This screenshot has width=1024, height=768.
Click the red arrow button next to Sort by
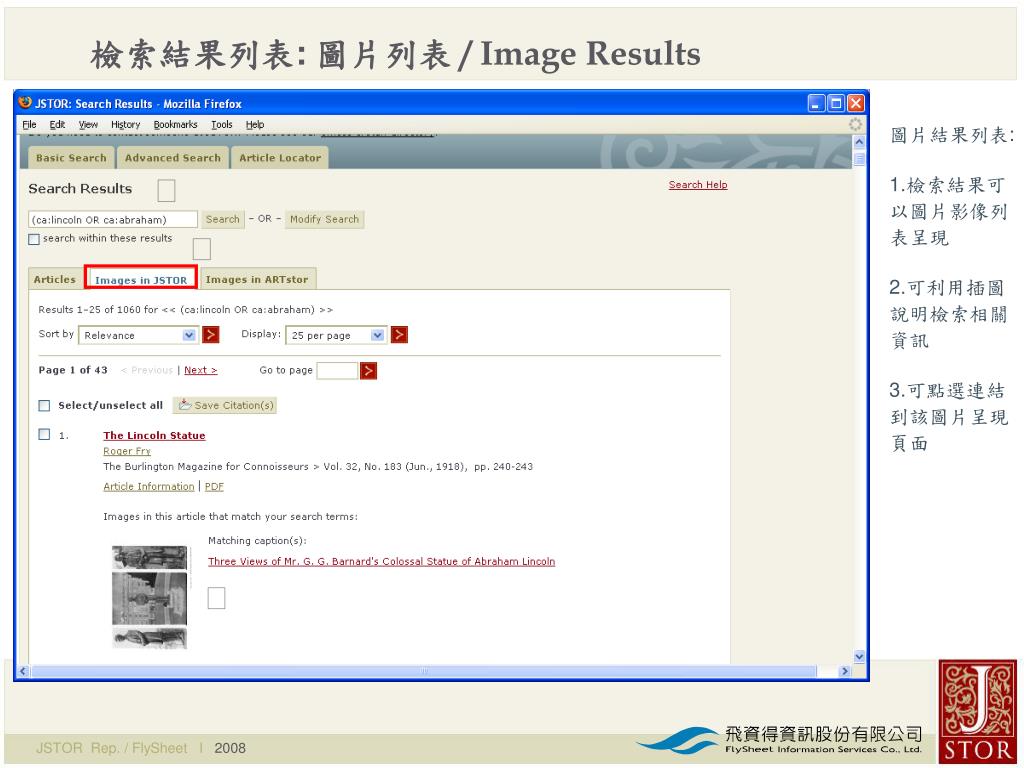coord(210,335)
